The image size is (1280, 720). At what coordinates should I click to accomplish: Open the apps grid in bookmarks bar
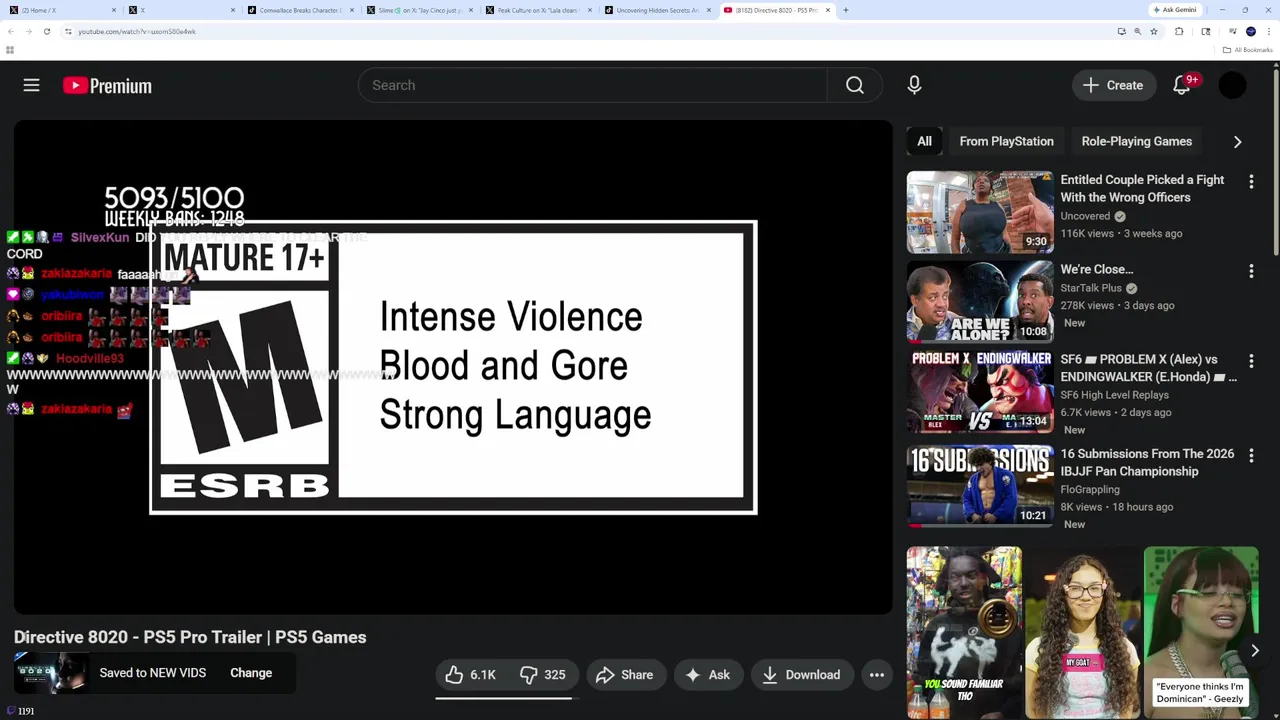tap(10, 50)
